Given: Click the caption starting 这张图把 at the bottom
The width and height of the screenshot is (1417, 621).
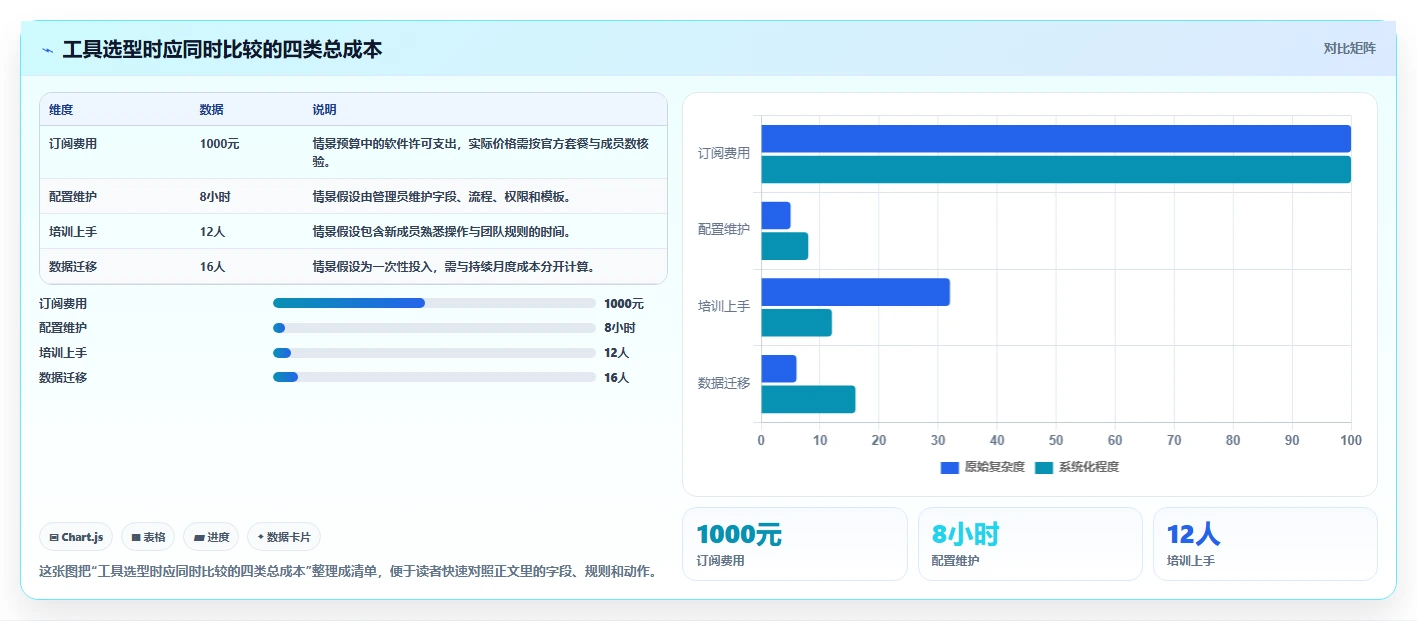Looking at the screenshot, I should point(348,572).
